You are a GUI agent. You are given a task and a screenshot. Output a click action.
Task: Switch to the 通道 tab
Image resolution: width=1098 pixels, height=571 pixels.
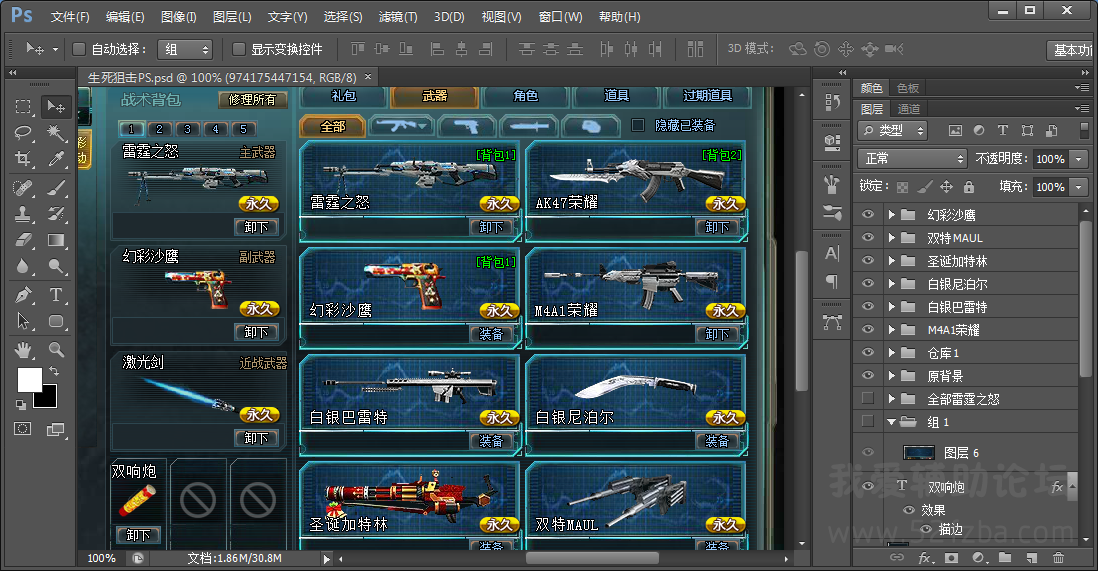click(909, 109)
